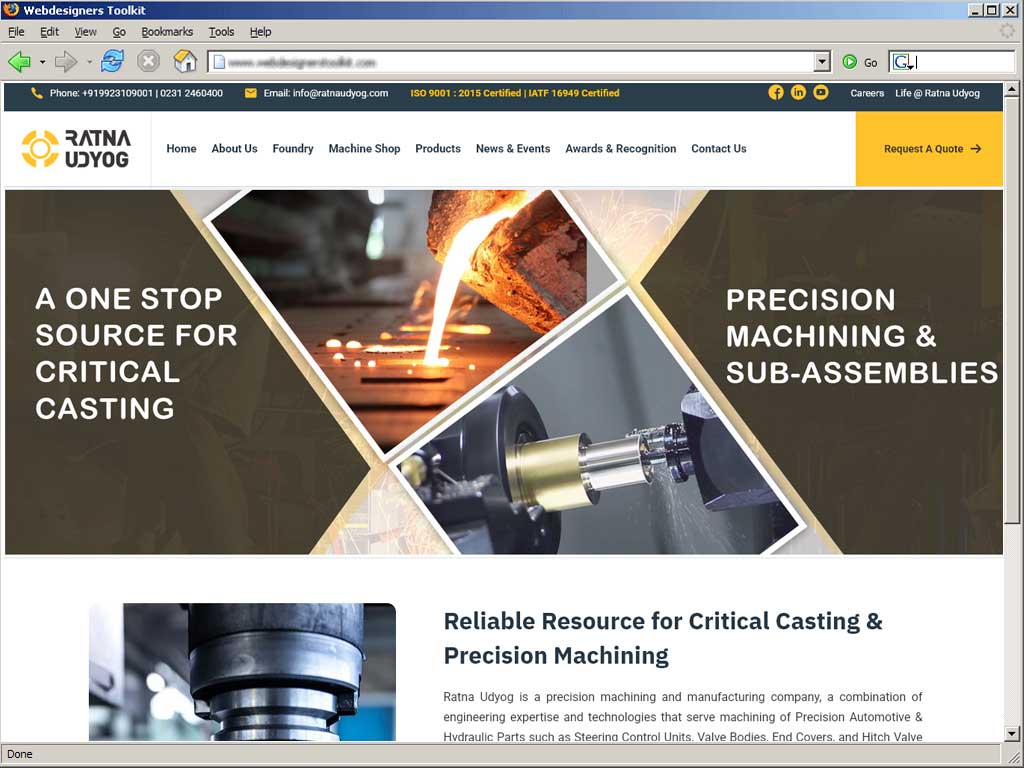Open the Awards & Recognition page
Viewport: 1024px width, 768px height.
[x=621, y=149]
